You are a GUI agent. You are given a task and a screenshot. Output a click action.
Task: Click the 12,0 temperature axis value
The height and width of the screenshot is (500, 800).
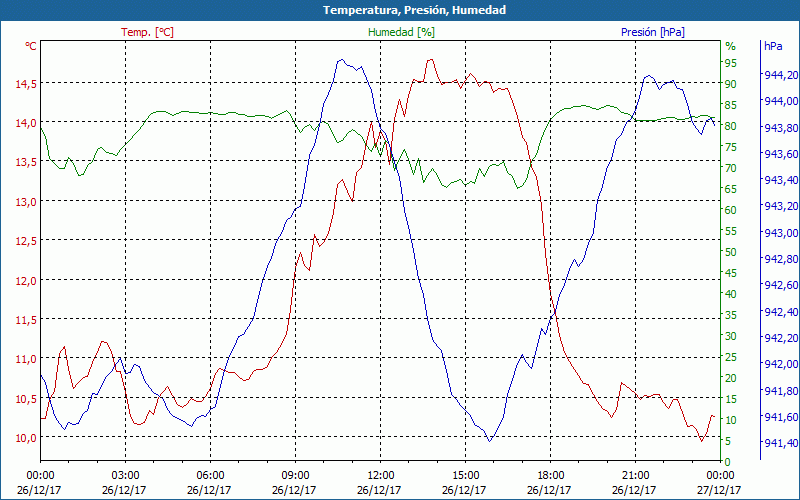coord(26,281)
